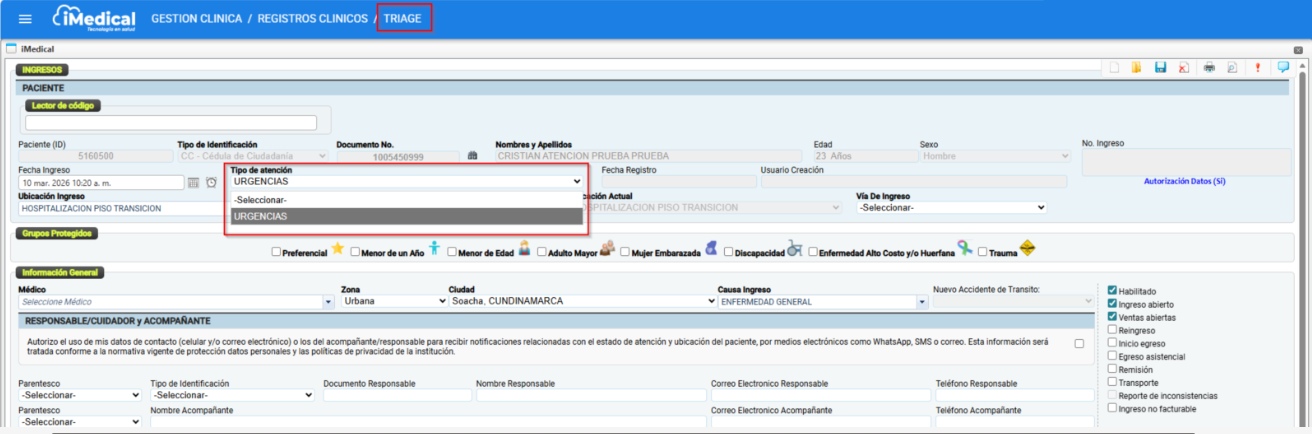Image resolution: width=1312 pixels, height=434 pixels.
Task: Click REGISTROS CLINICOS in the breadcrumb
Action: (311, 19)
